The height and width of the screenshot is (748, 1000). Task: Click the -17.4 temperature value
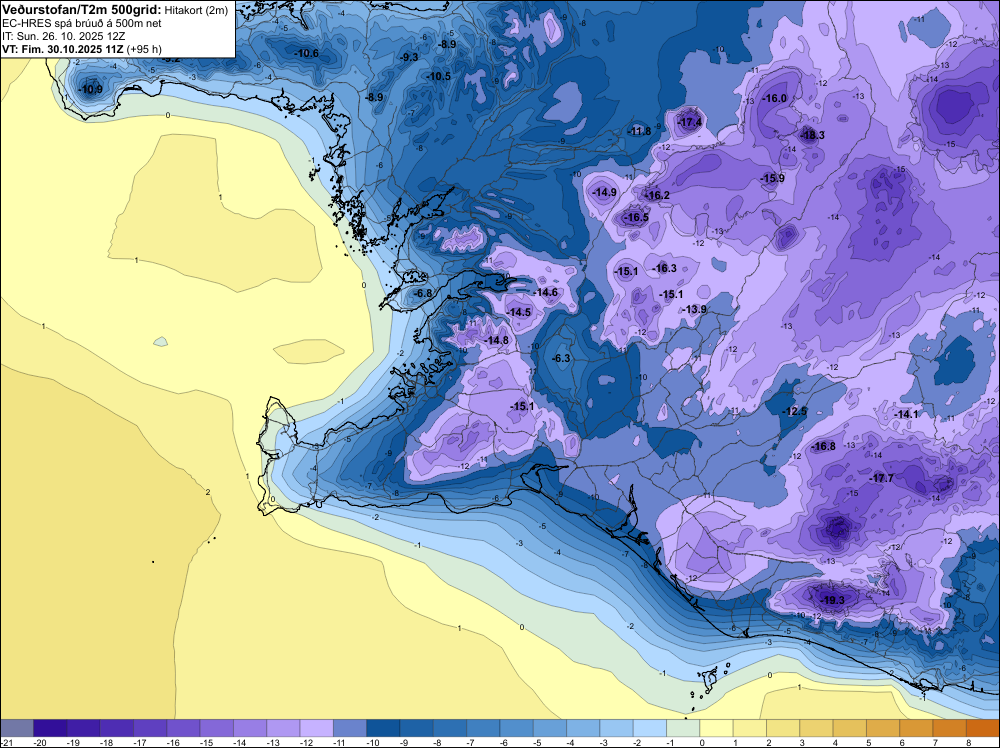point(689,122)
